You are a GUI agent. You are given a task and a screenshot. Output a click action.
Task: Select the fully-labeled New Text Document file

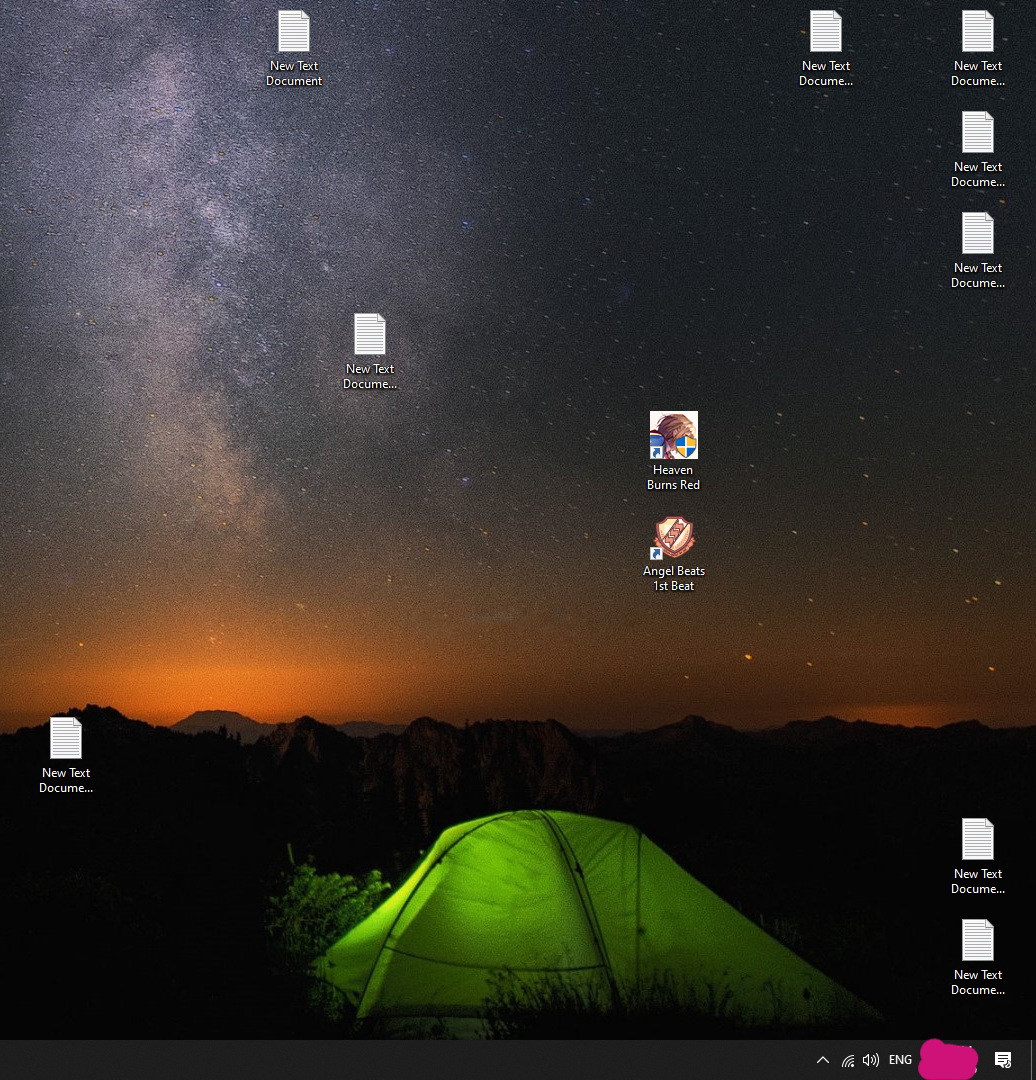(x=294, y=48)
